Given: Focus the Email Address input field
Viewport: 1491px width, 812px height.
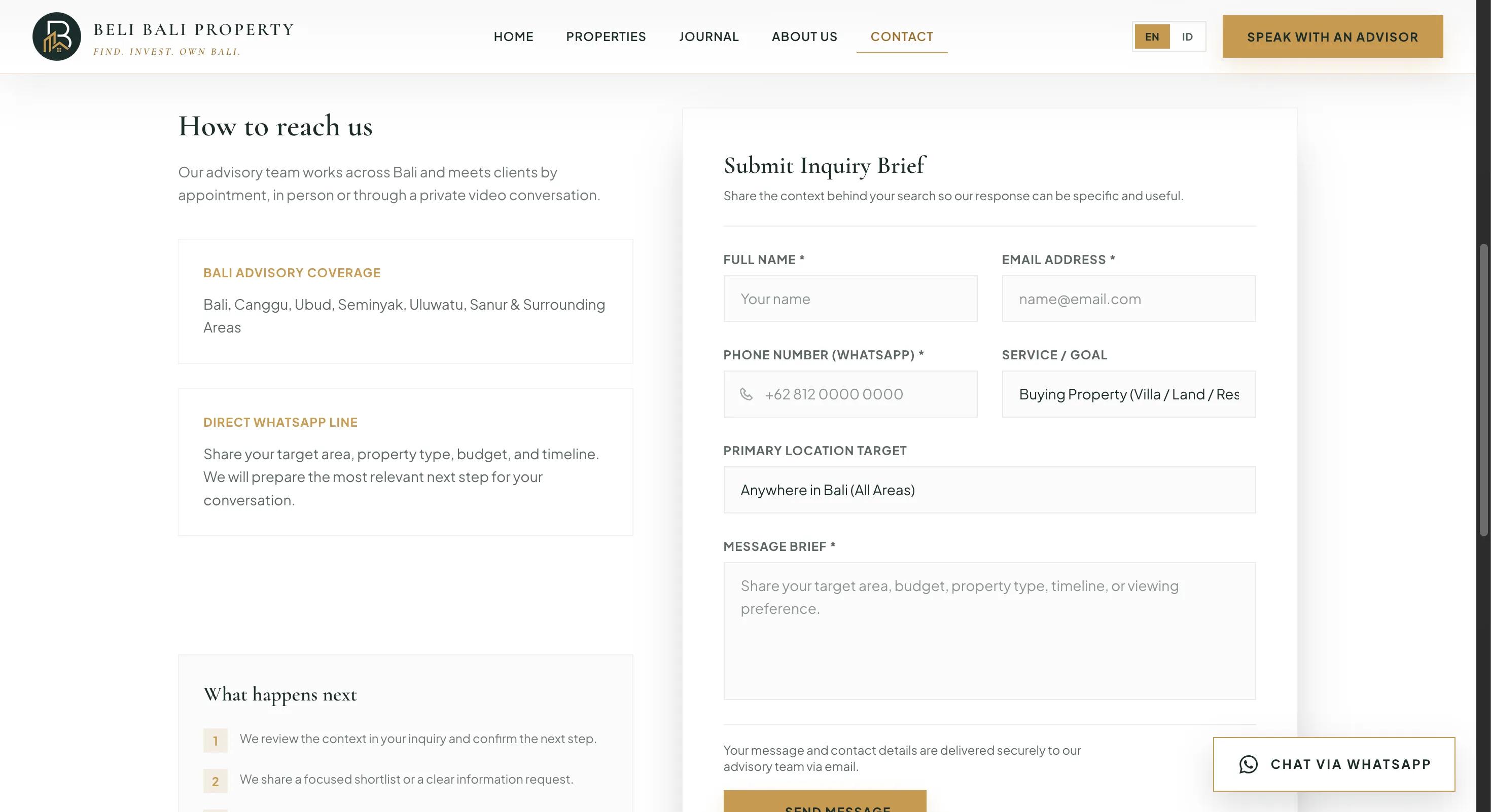Looking at the screenshot, I should coord(1129,299).
